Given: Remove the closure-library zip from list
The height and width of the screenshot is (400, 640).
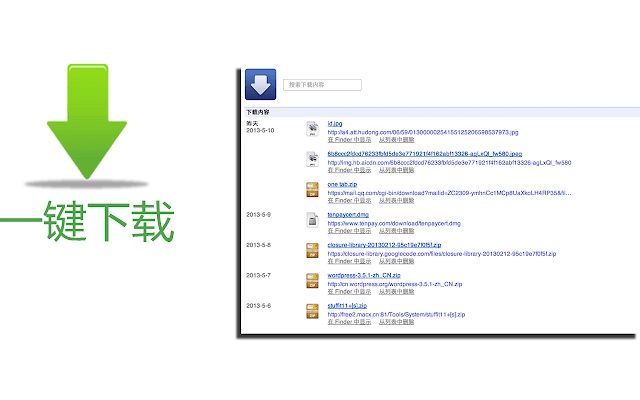Looking at the screenshot, I should [396, 261].
